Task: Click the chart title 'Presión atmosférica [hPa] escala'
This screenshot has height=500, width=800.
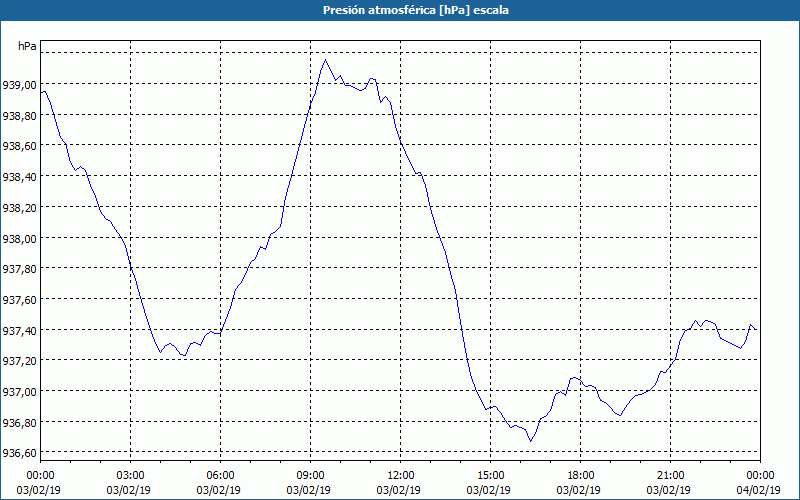Action: tap(416, 10)
